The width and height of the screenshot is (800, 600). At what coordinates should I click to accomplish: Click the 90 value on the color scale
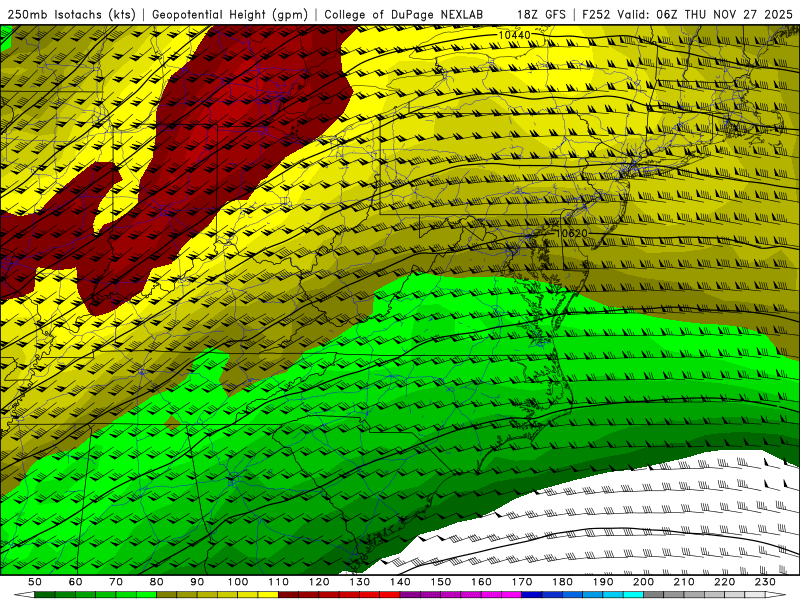[197, 582]
